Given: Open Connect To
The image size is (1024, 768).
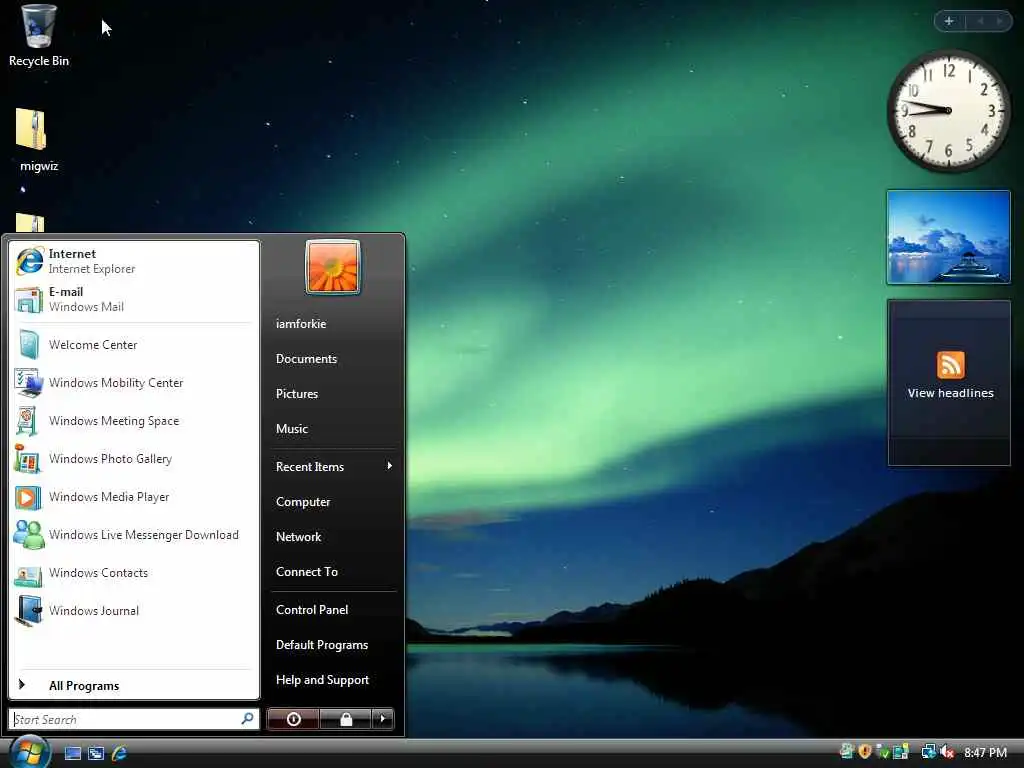Looking at the screenshot, I should (x=333, y=572).
